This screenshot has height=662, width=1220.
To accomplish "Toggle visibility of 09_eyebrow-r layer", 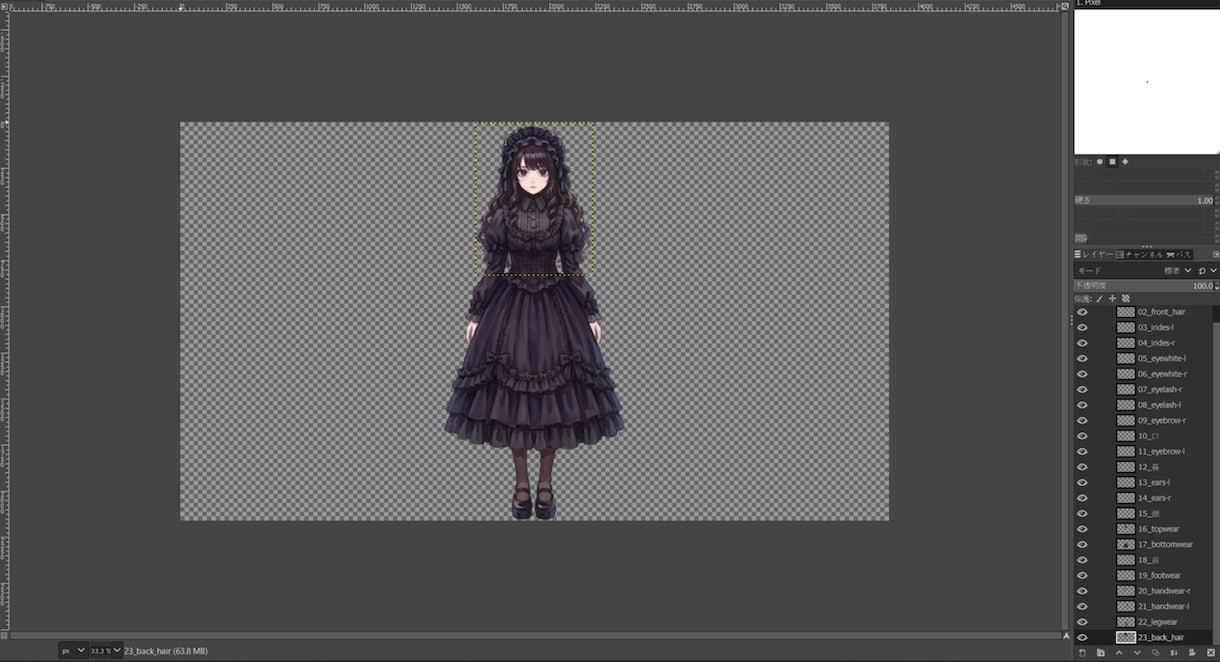I will point(1082,420).
